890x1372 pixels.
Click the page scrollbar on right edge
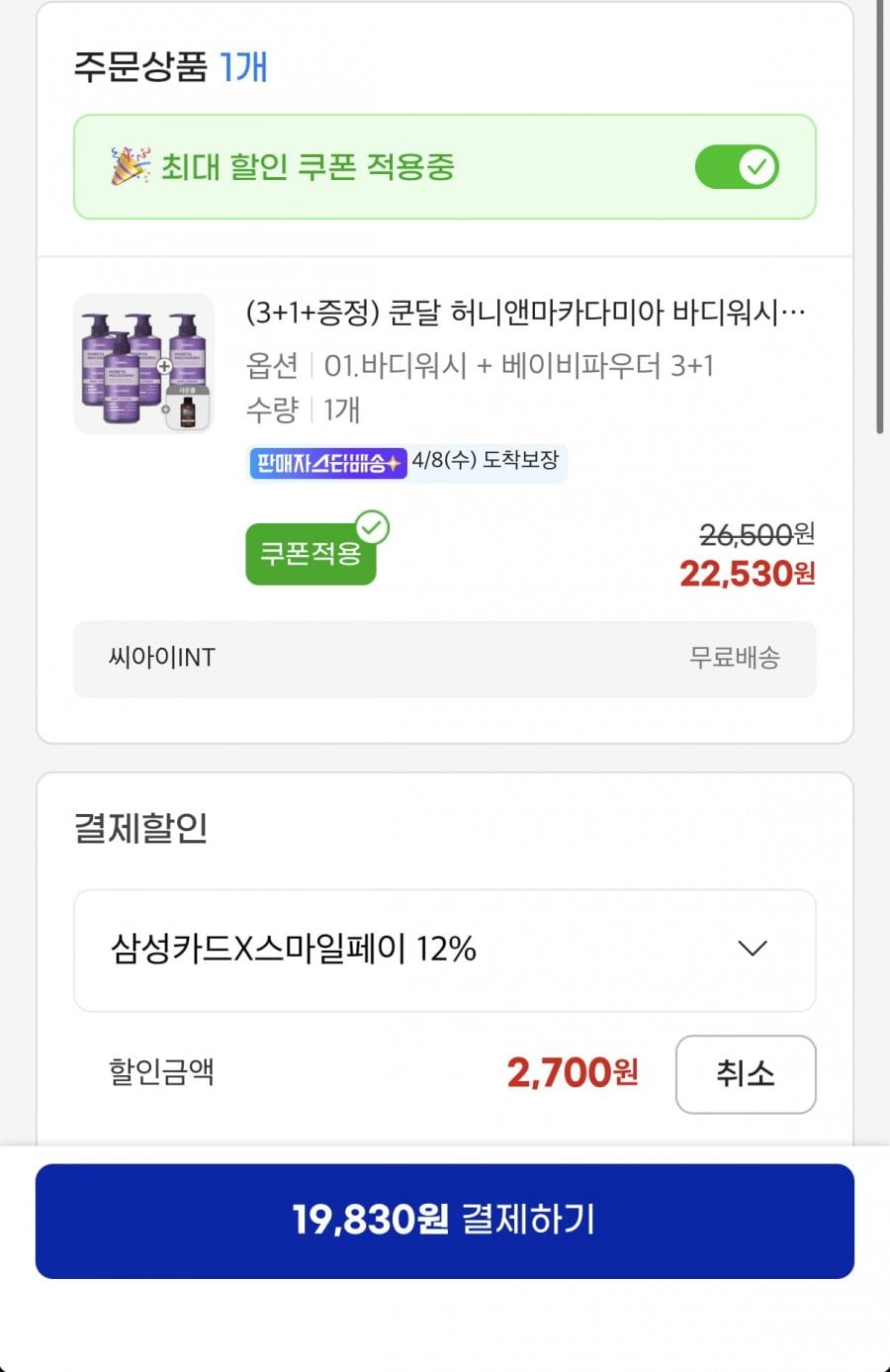point(879,218)
